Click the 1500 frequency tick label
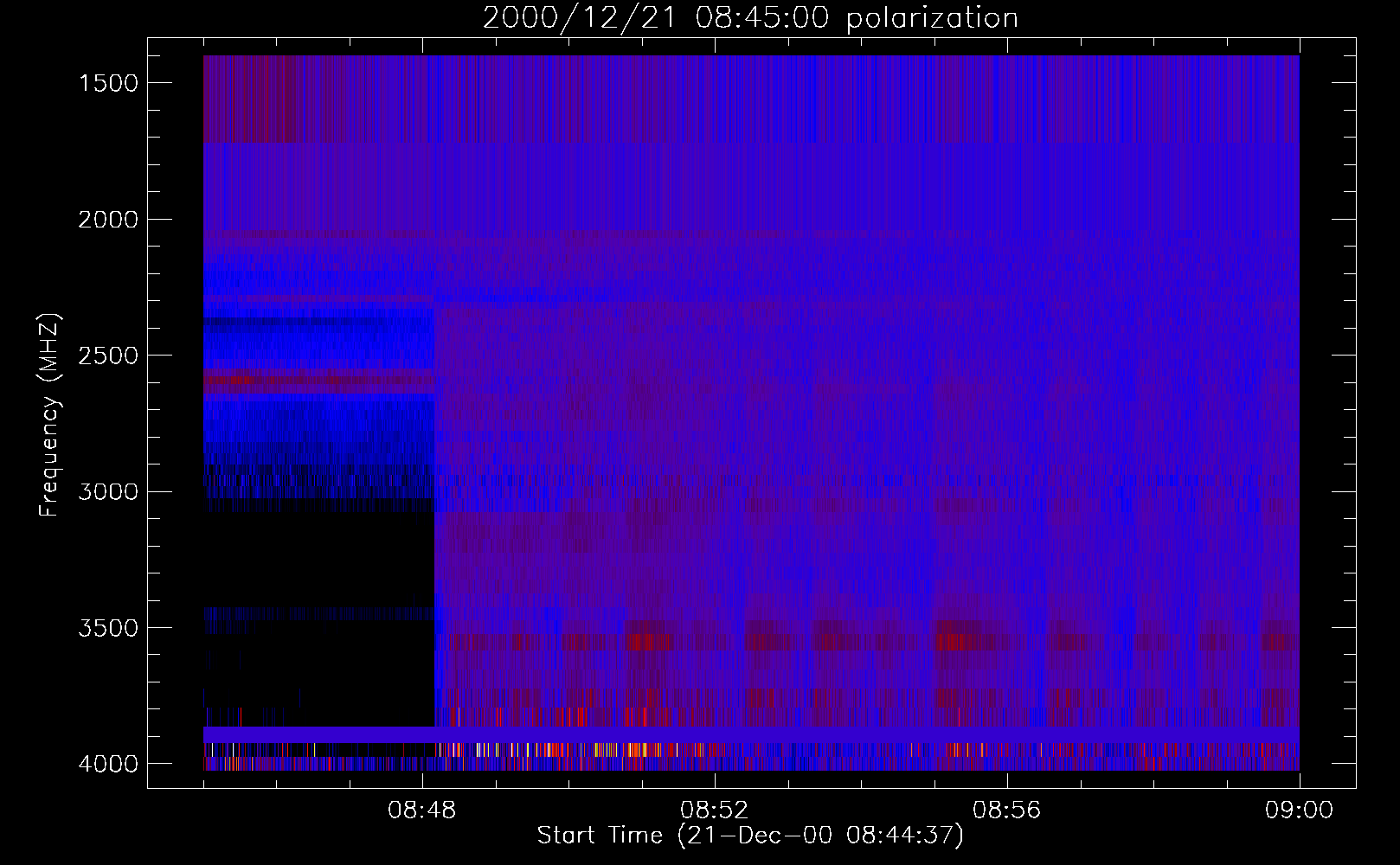 (x=108, y=83)
